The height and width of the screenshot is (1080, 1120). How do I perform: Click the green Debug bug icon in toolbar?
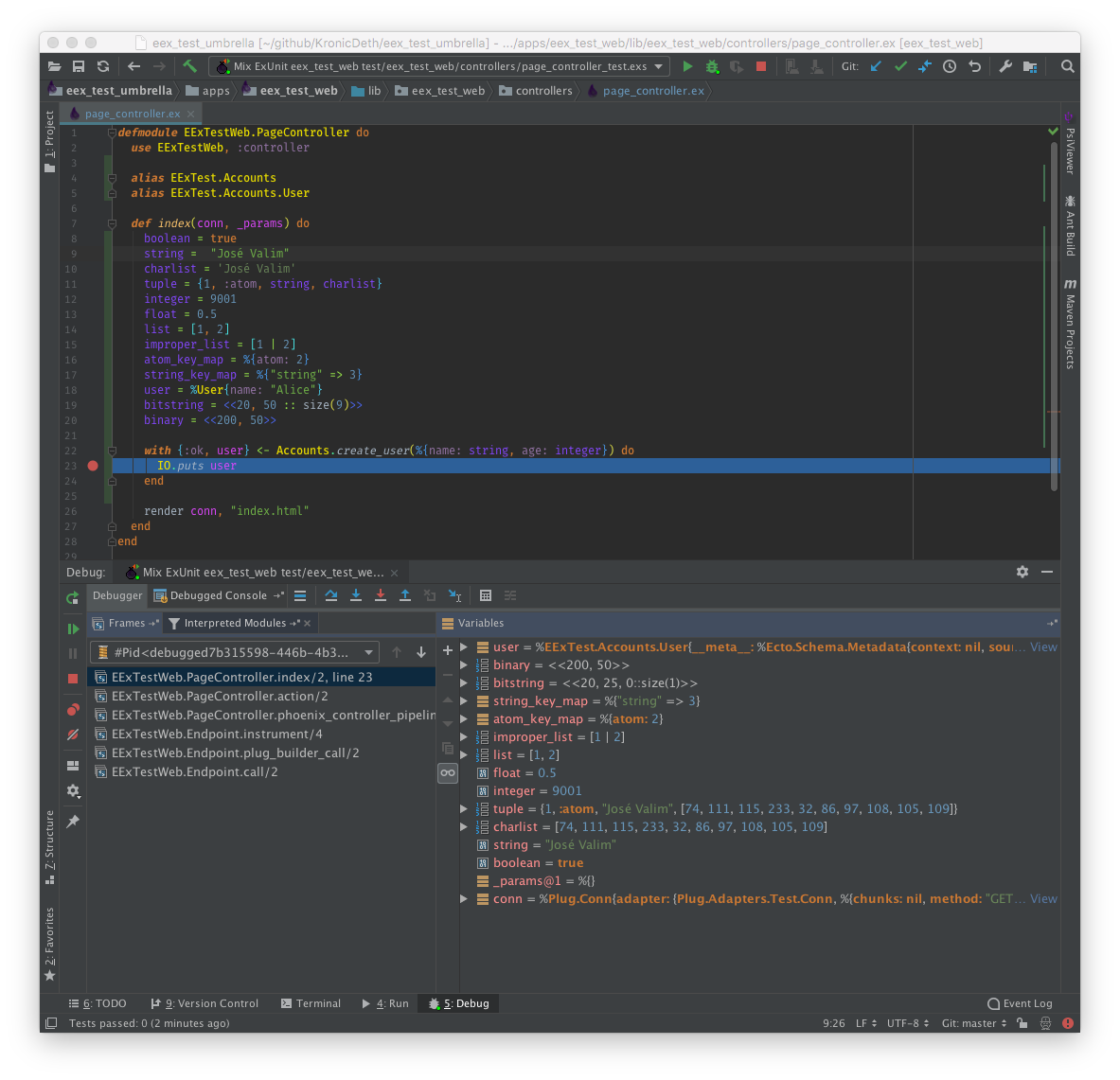click(712, 66)
